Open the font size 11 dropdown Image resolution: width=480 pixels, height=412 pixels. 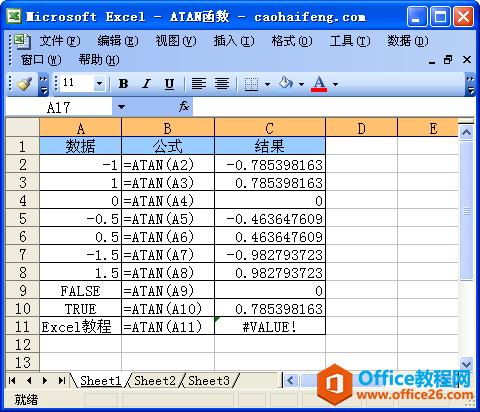point(99,83)
